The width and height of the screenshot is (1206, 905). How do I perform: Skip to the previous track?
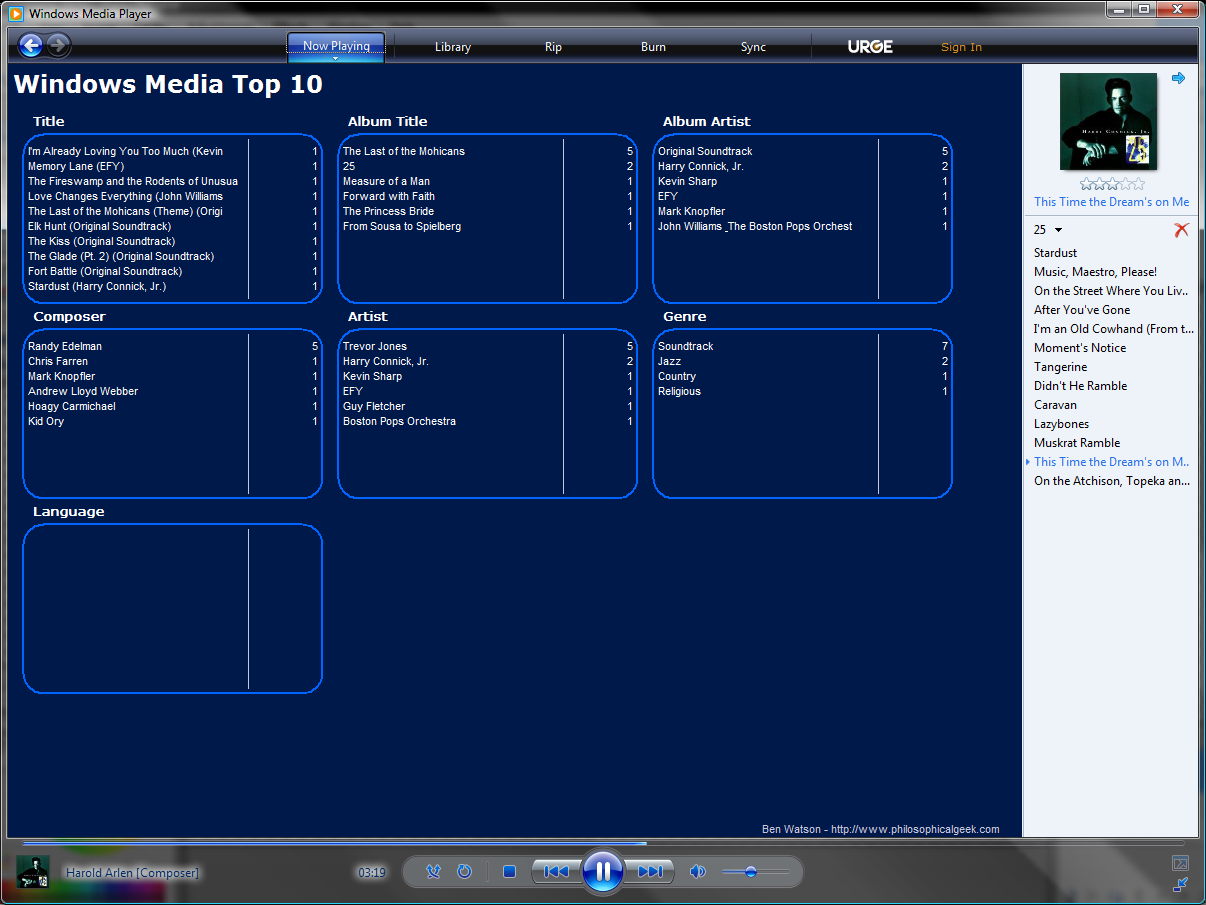tap(556, 872)
